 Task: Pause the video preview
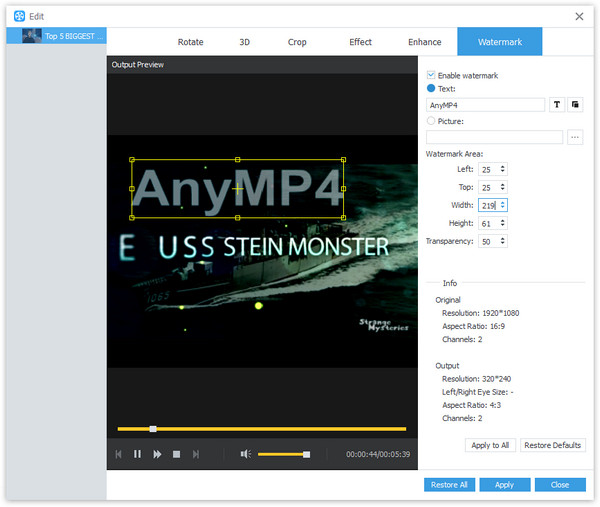pyautogui.click(x=137, y=454)
